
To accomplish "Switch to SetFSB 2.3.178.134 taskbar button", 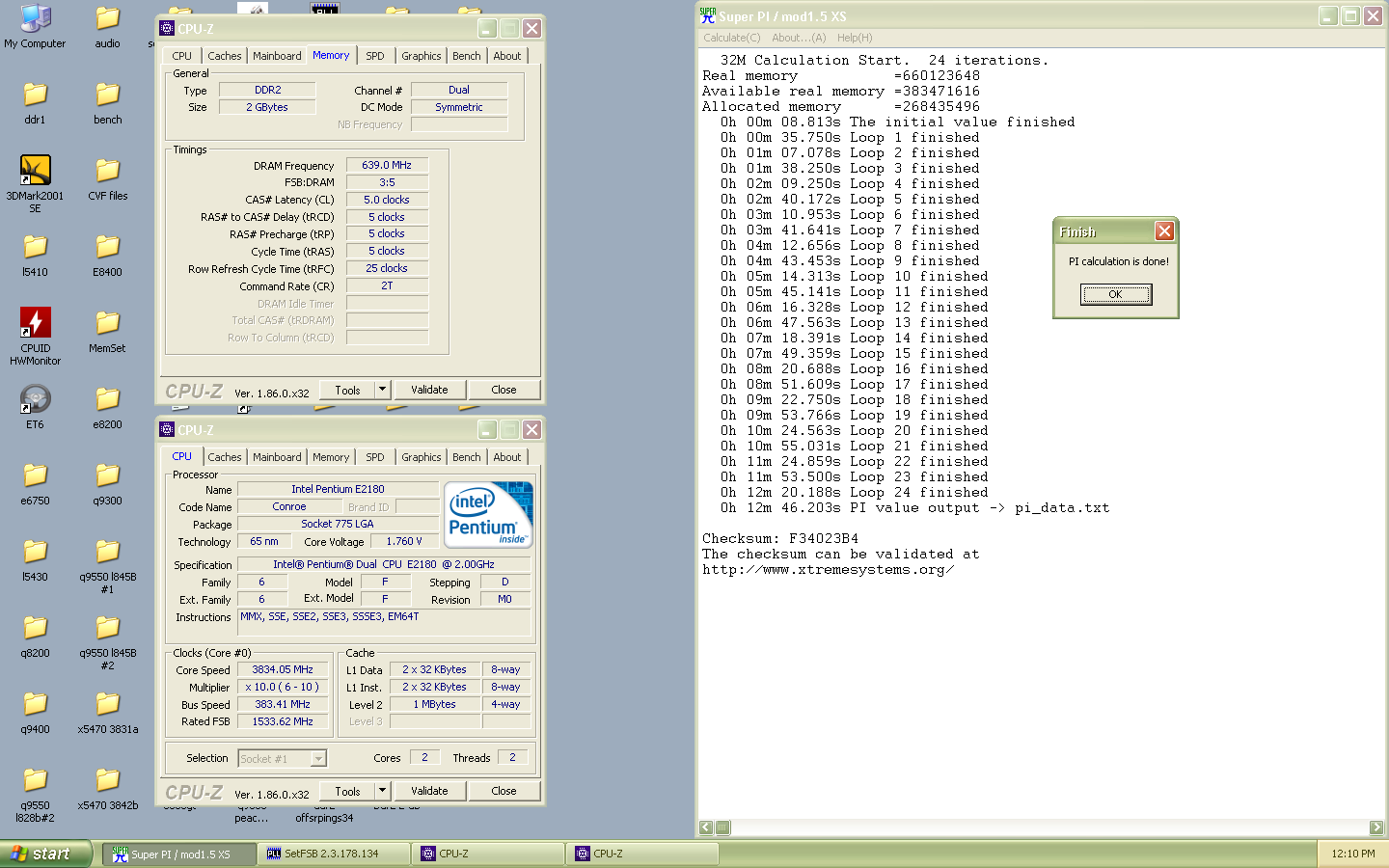I will pyautogui.click(x=334, y=854).
